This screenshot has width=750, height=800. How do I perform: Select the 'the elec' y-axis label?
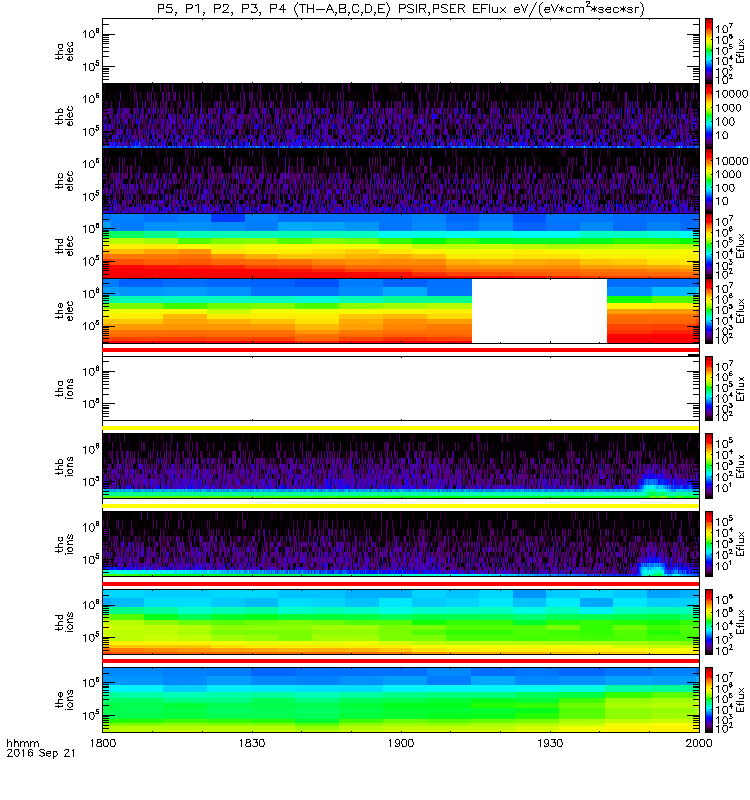64,311
